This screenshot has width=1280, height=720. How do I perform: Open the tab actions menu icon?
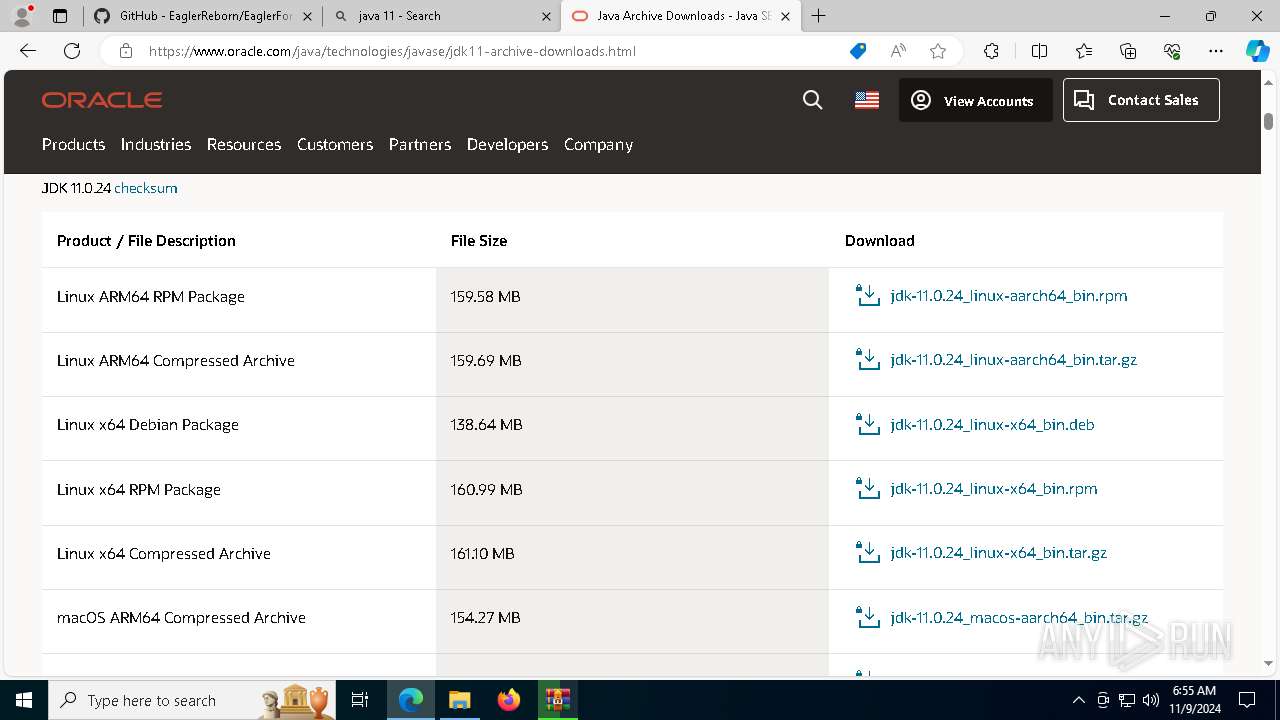[x=60, y=16]
